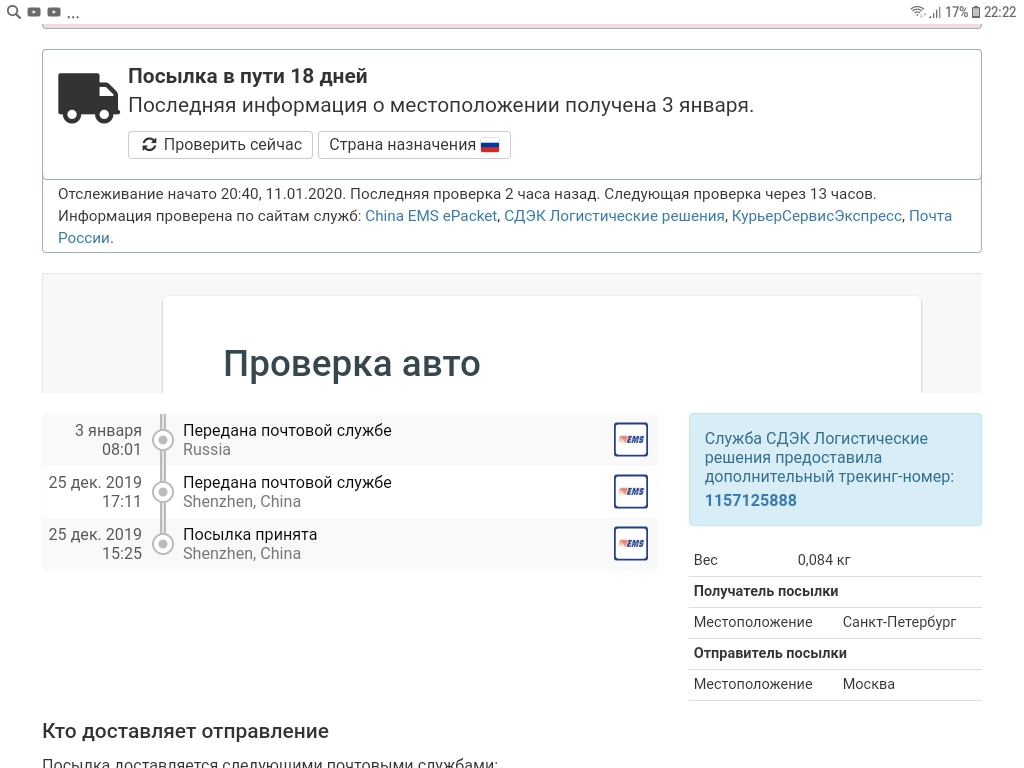Open additional tracking number 1157125888
Viewport: 1024px width, 768px height.
[x=750, y=500]
